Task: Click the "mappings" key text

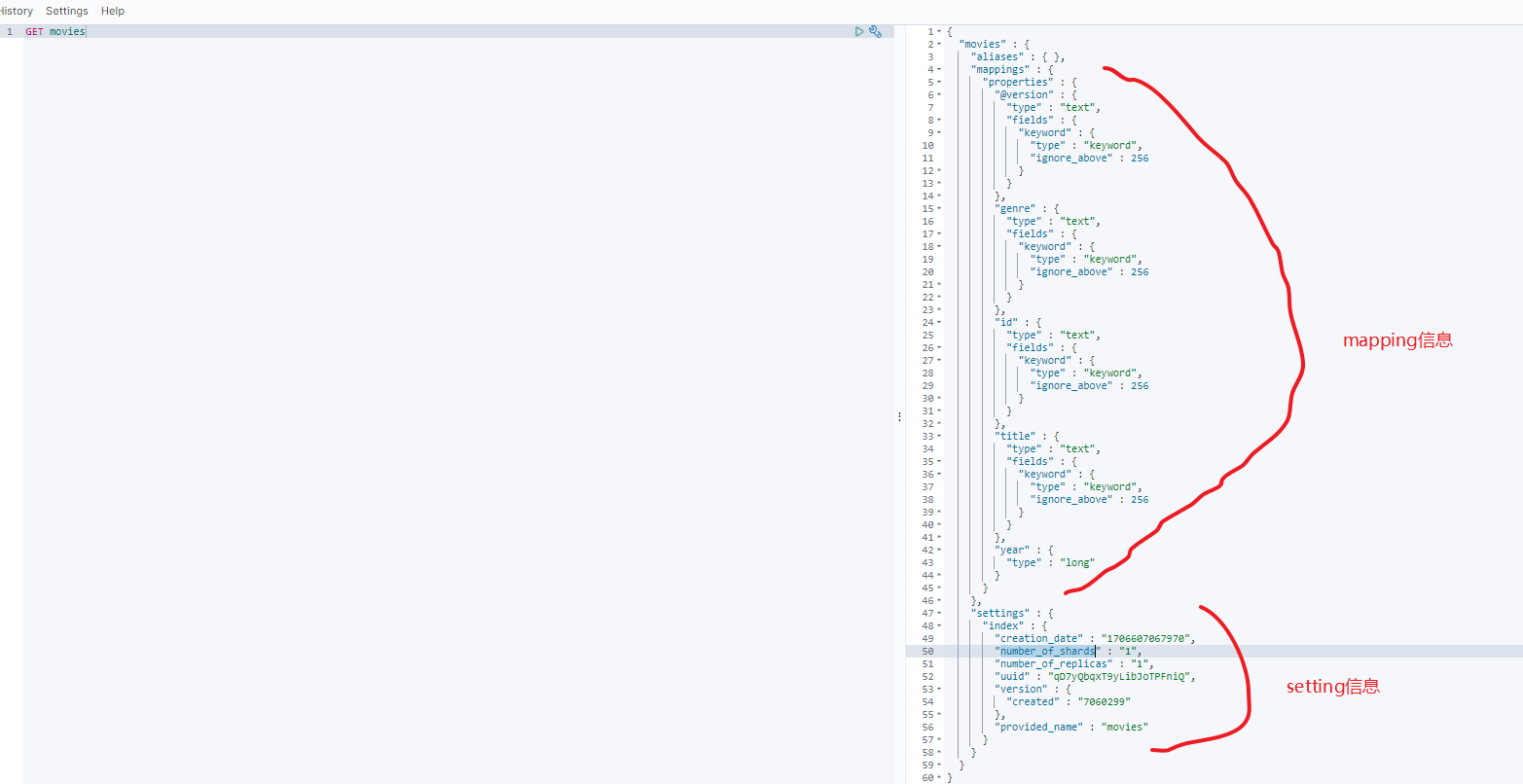Action: point(999,69)
